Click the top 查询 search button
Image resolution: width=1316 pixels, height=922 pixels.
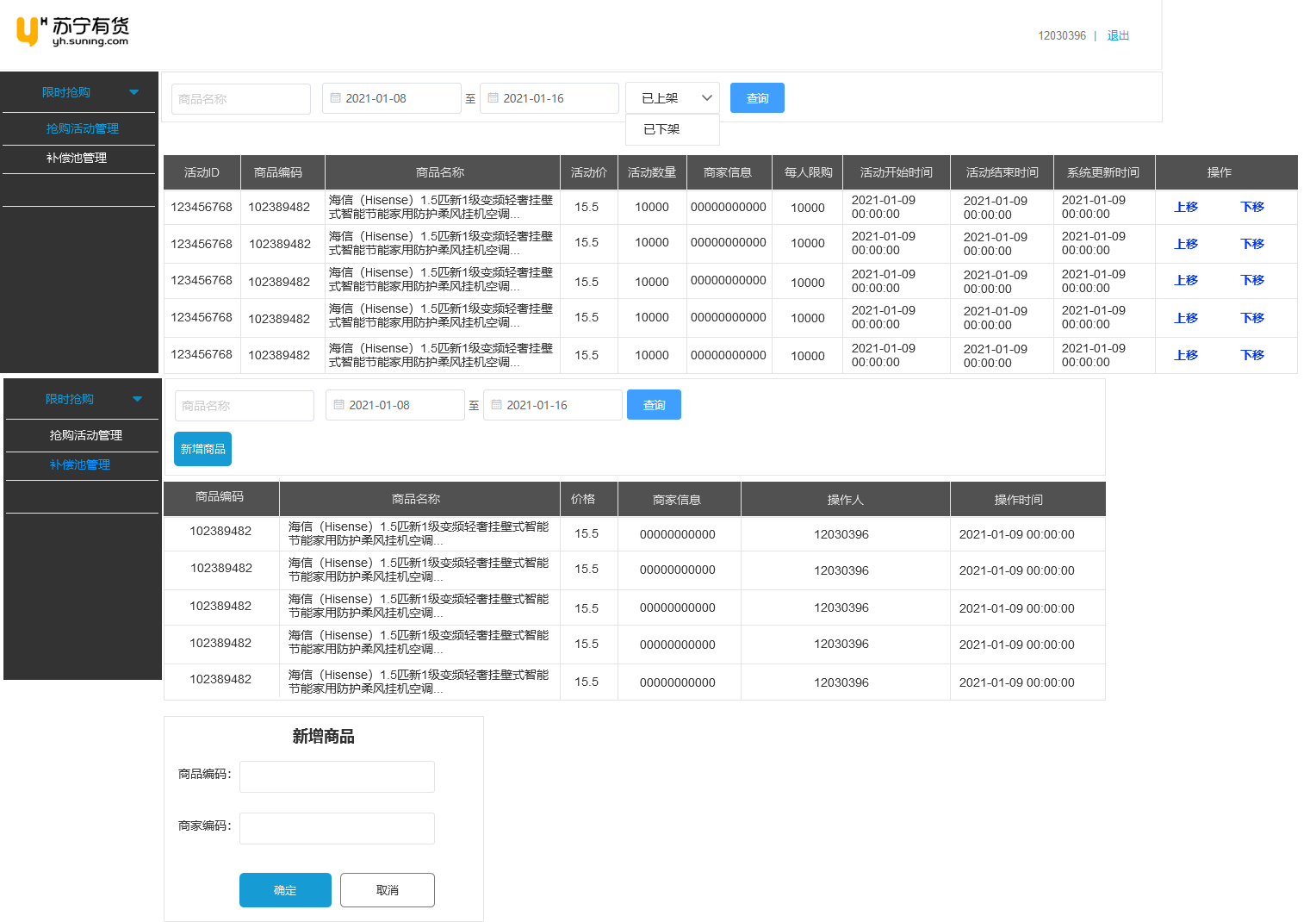coord(757,98)
